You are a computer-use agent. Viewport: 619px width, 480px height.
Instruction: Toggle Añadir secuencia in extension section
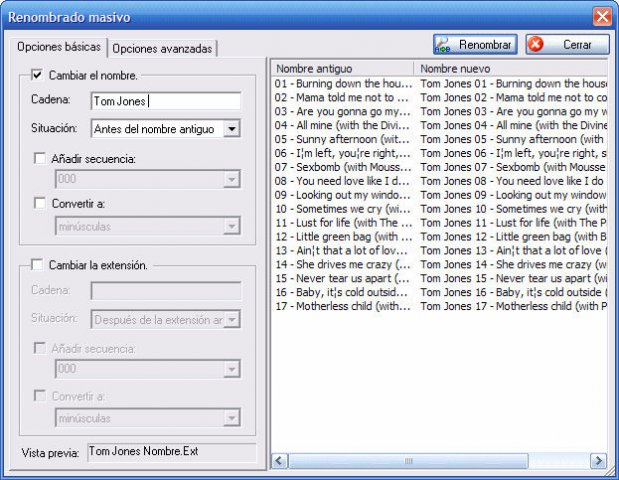pos(40,348)
